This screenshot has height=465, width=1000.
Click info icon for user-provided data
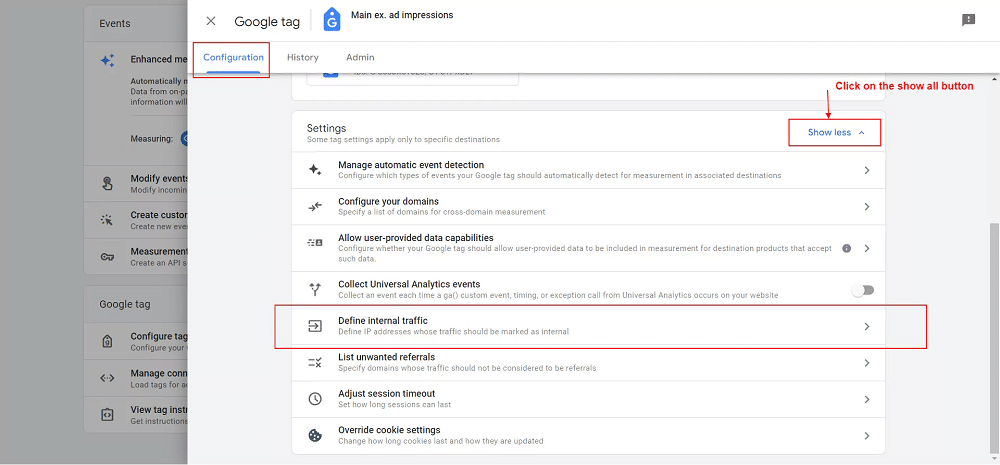(846, 248)
